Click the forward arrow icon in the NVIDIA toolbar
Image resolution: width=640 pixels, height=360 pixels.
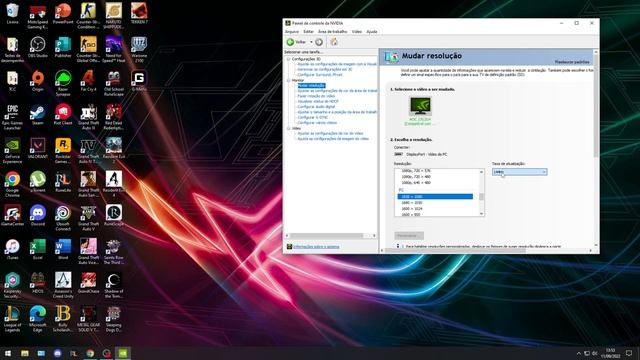tap(319, 42)
